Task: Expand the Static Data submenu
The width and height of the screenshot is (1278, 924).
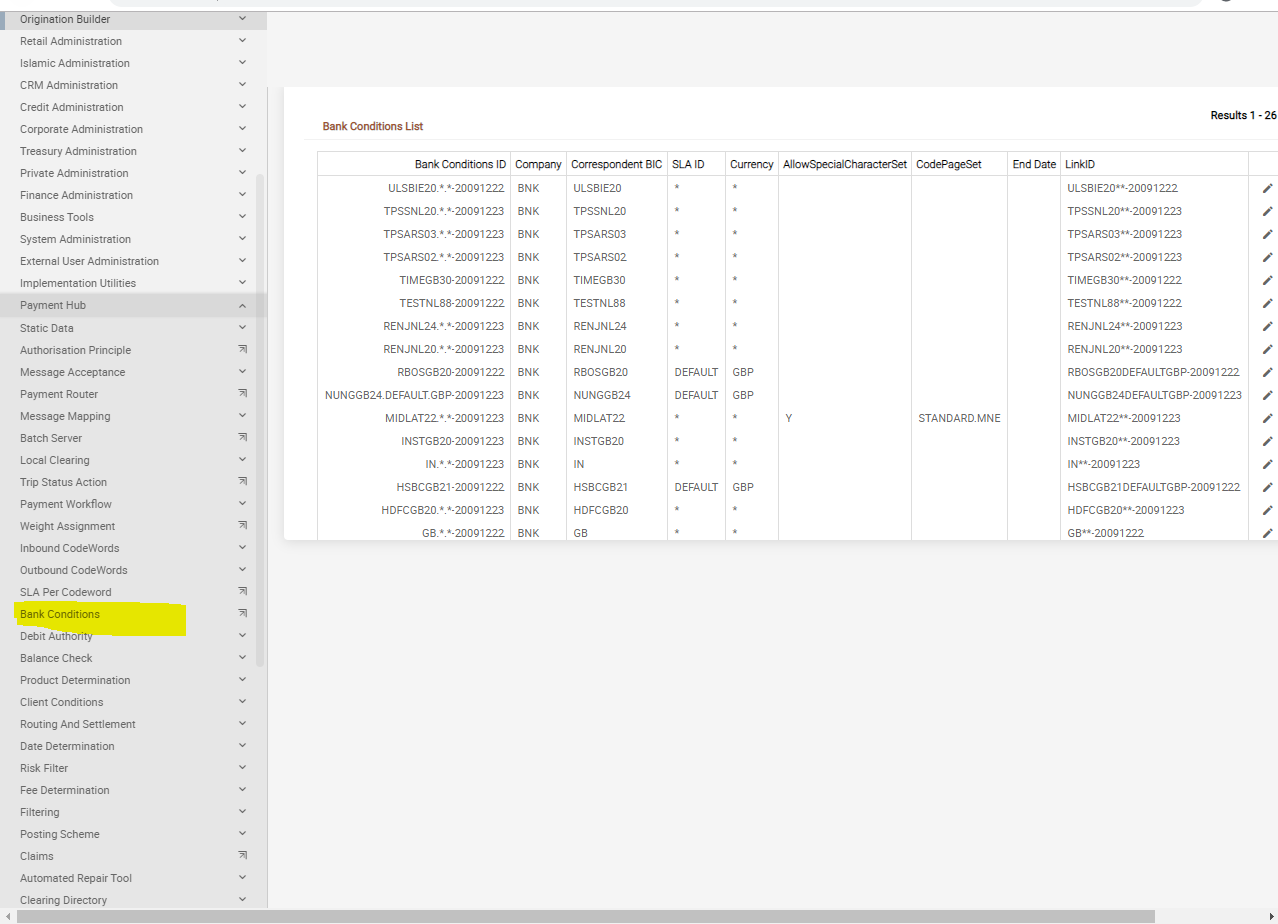Action: tap(242, 328)
